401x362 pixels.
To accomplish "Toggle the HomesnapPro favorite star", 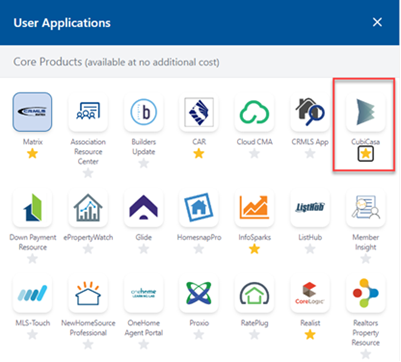I will (x=199, y=249).
